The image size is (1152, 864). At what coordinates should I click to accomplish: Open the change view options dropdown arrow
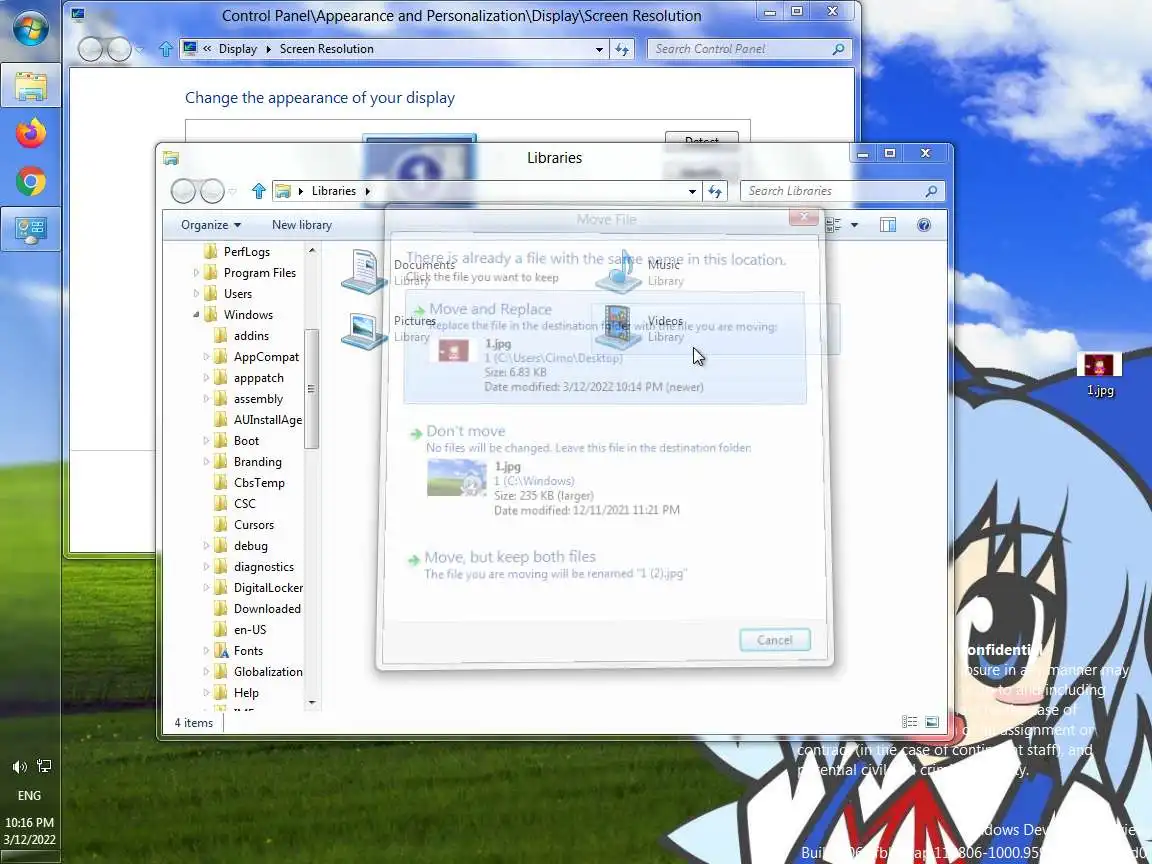tap(854, 225)
